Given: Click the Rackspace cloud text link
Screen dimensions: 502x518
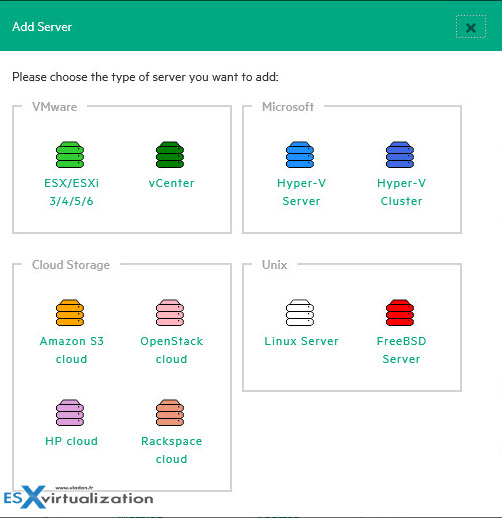Looking at the screenshot, I should (x=171, y=450).
